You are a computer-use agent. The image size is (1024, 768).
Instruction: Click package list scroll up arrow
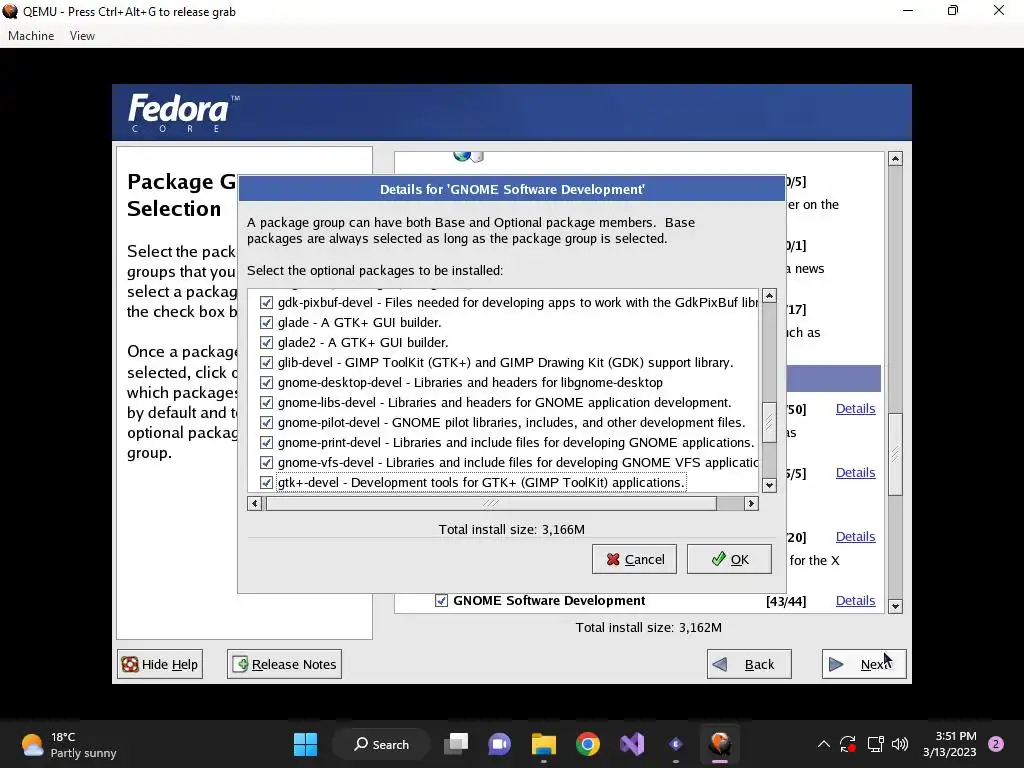(x=769, y=296)
